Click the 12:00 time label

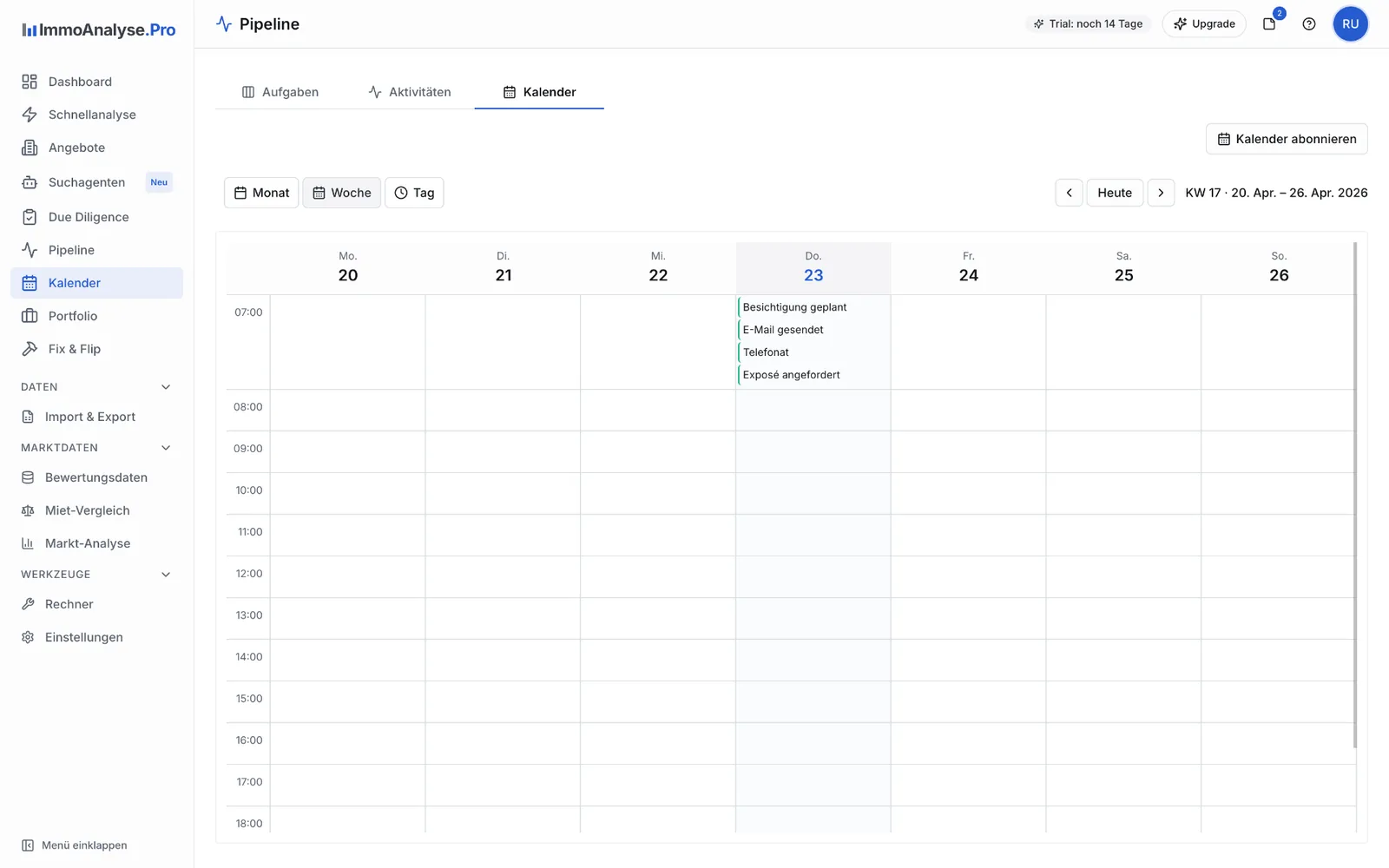point(249,574)
